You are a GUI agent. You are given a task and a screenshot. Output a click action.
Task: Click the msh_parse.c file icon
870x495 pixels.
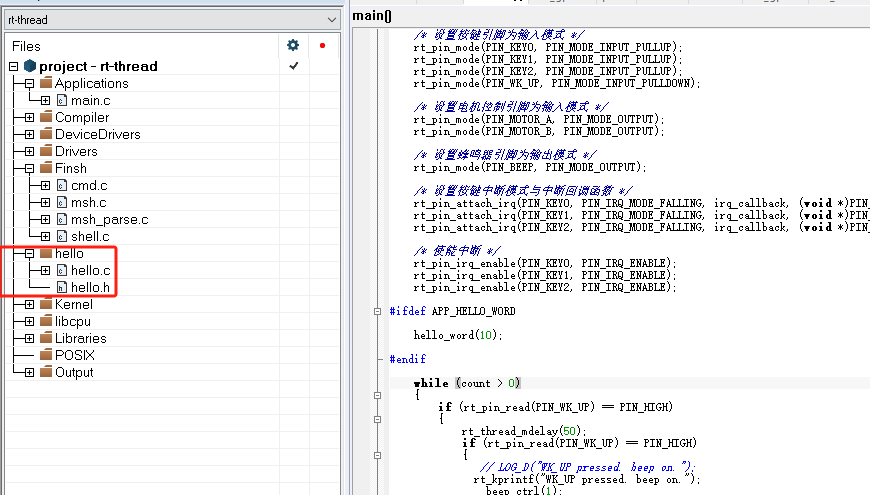tap(62, 220)
